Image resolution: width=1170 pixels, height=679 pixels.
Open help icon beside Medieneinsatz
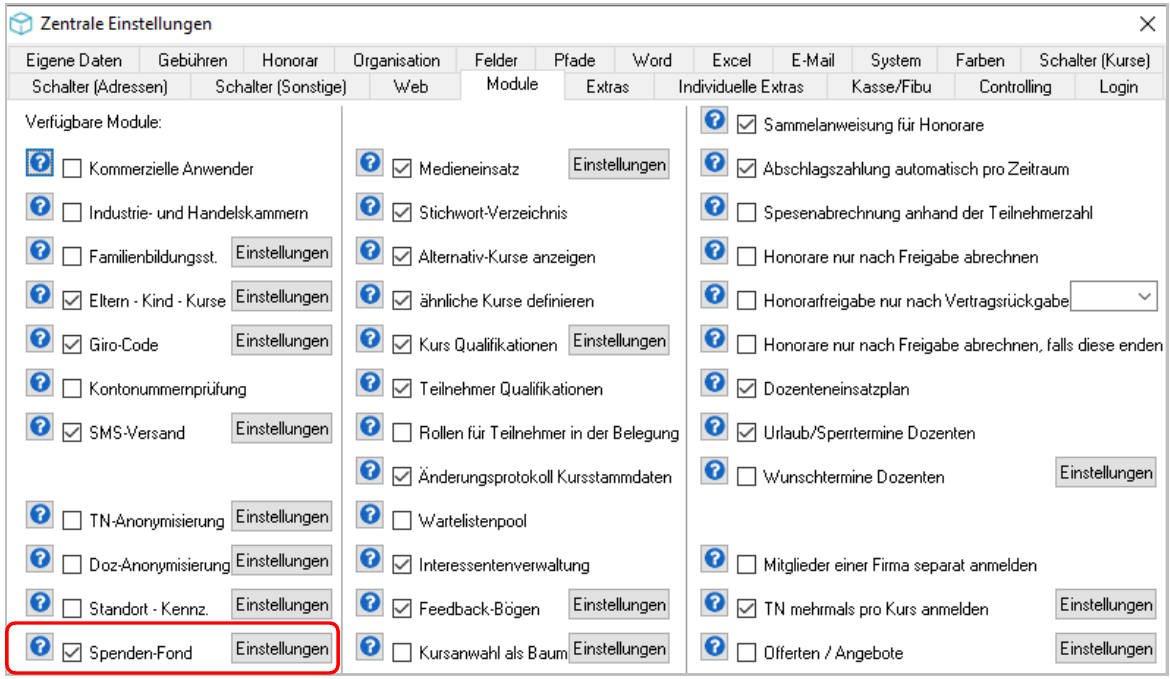coord(369,163)
